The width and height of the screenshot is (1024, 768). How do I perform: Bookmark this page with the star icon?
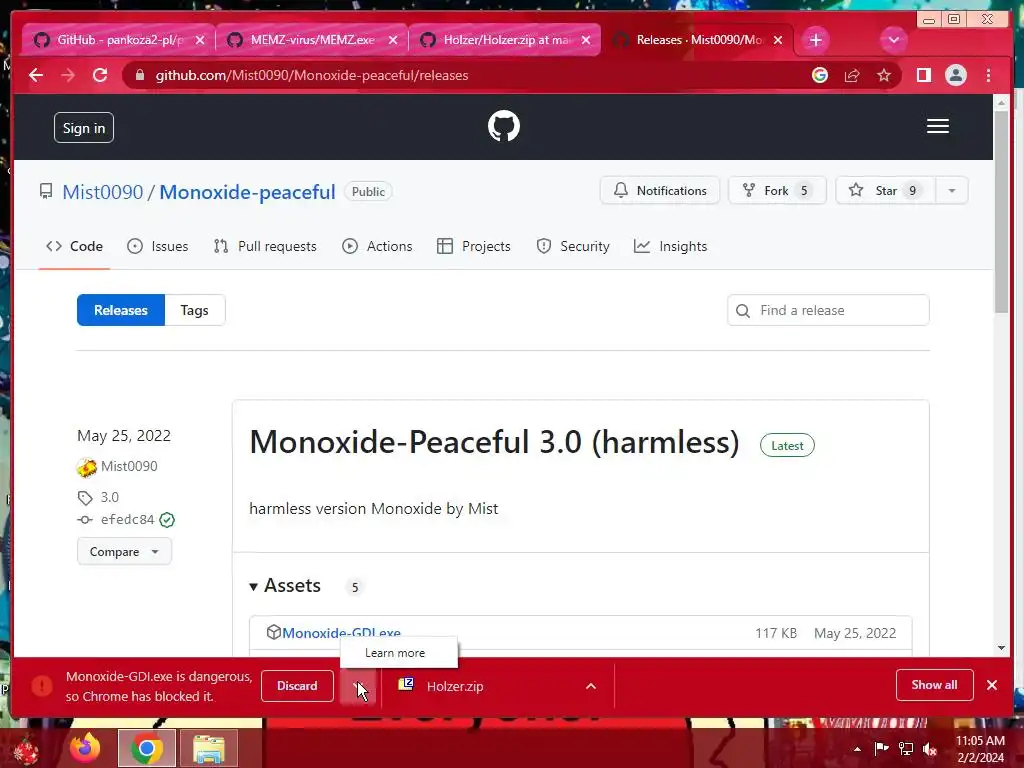[x=884, y=76]
